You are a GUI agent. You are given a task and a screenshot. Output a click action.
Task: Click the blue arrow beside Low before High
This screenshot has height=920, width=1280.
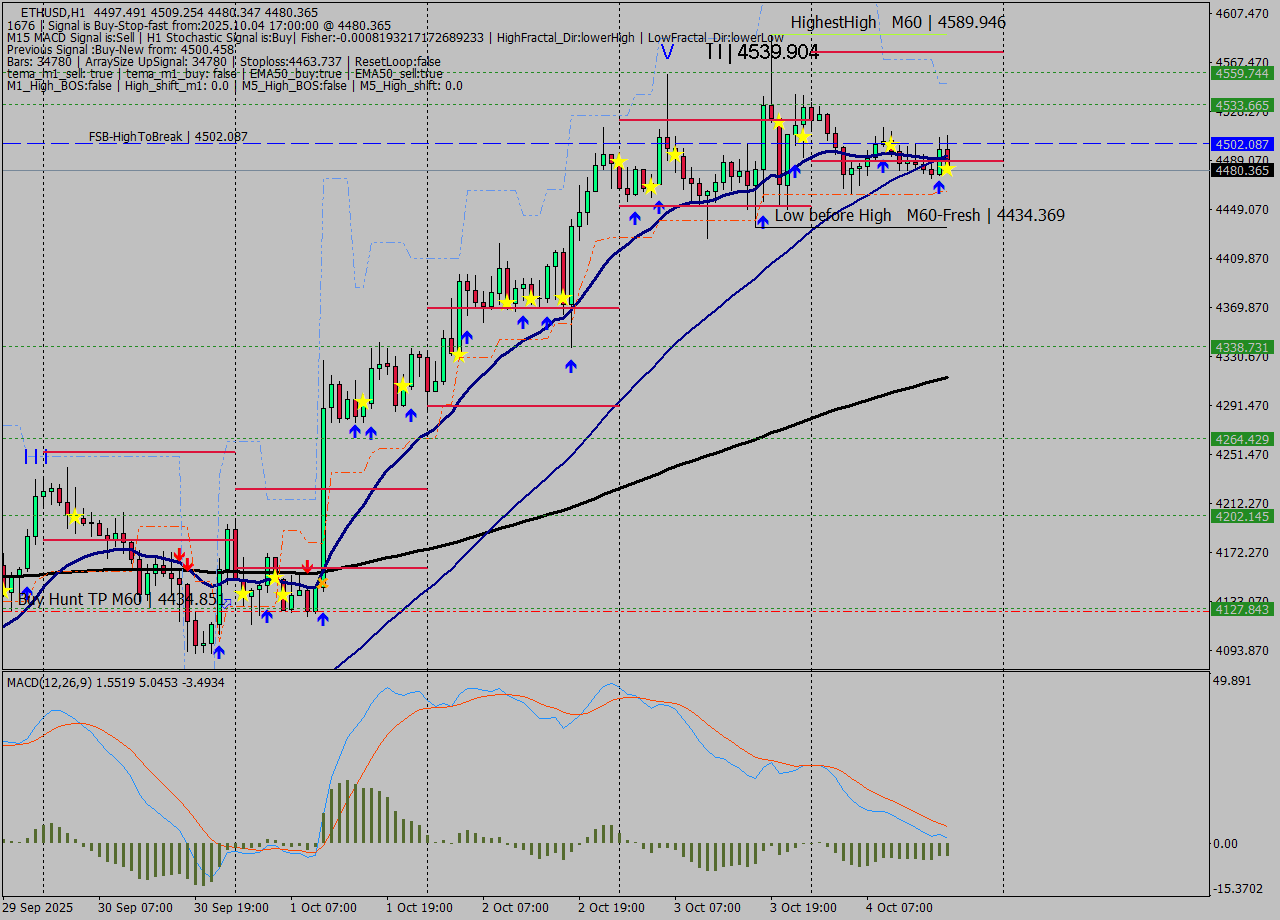tap(762, 221)
